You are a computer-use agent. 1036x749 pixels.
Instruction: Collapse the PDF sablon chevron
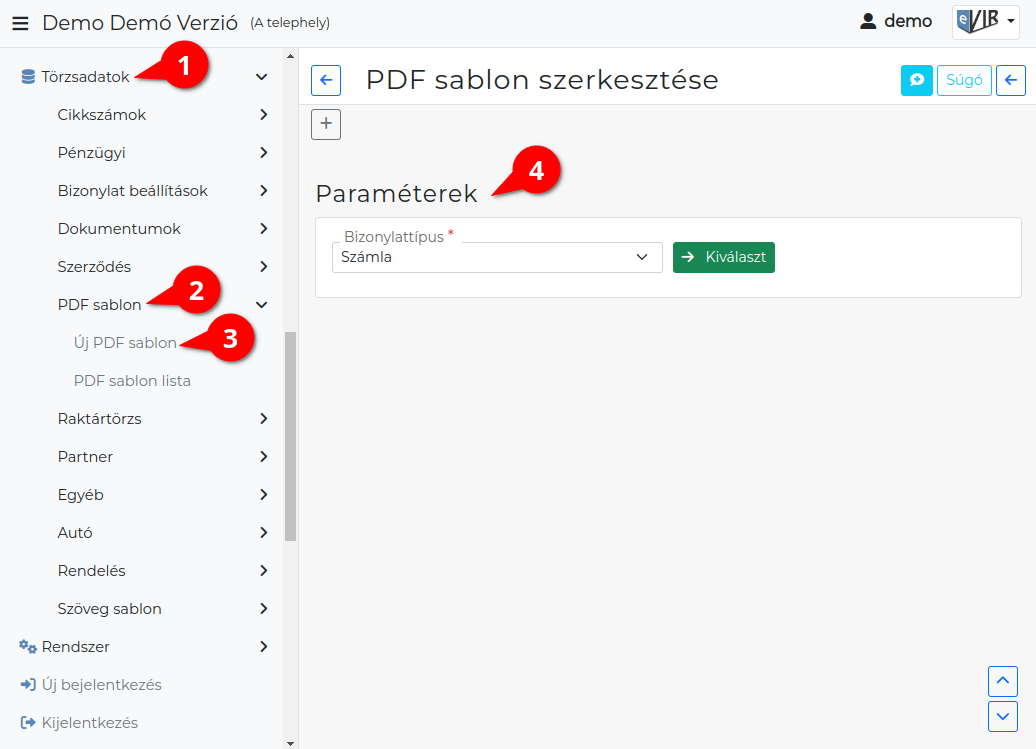[x=262, y=305]
